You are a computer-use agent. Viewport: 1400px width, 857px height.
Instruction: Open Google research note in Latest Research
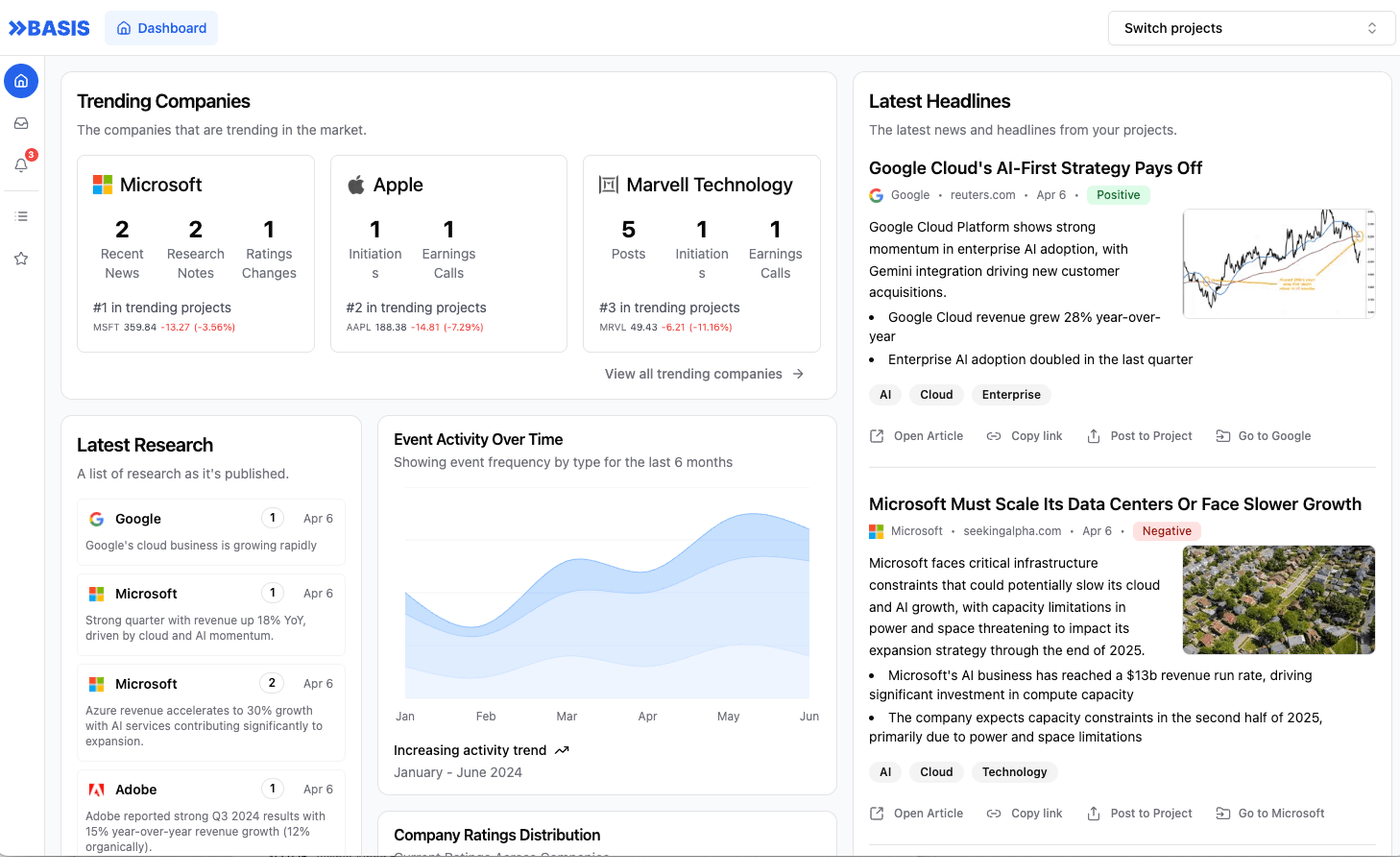pos(211,532)
